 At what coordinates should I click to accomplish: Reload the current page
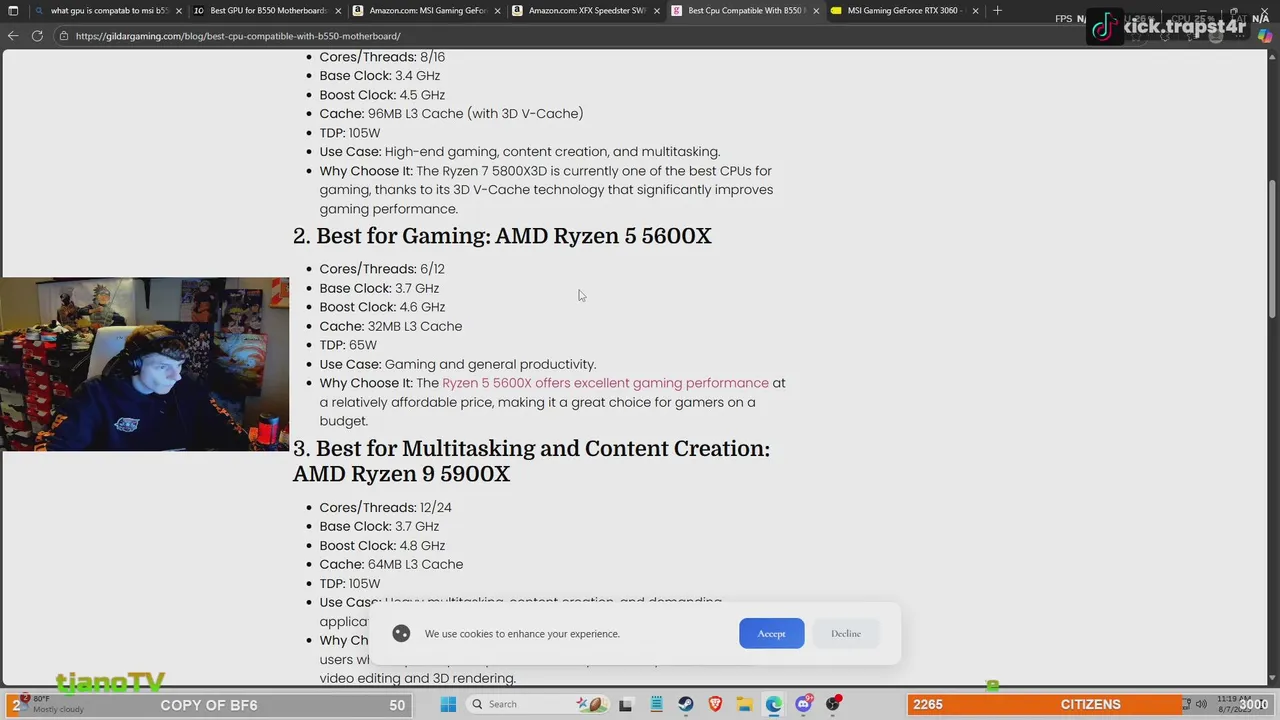pyautogui.click(x=37, y=36)
